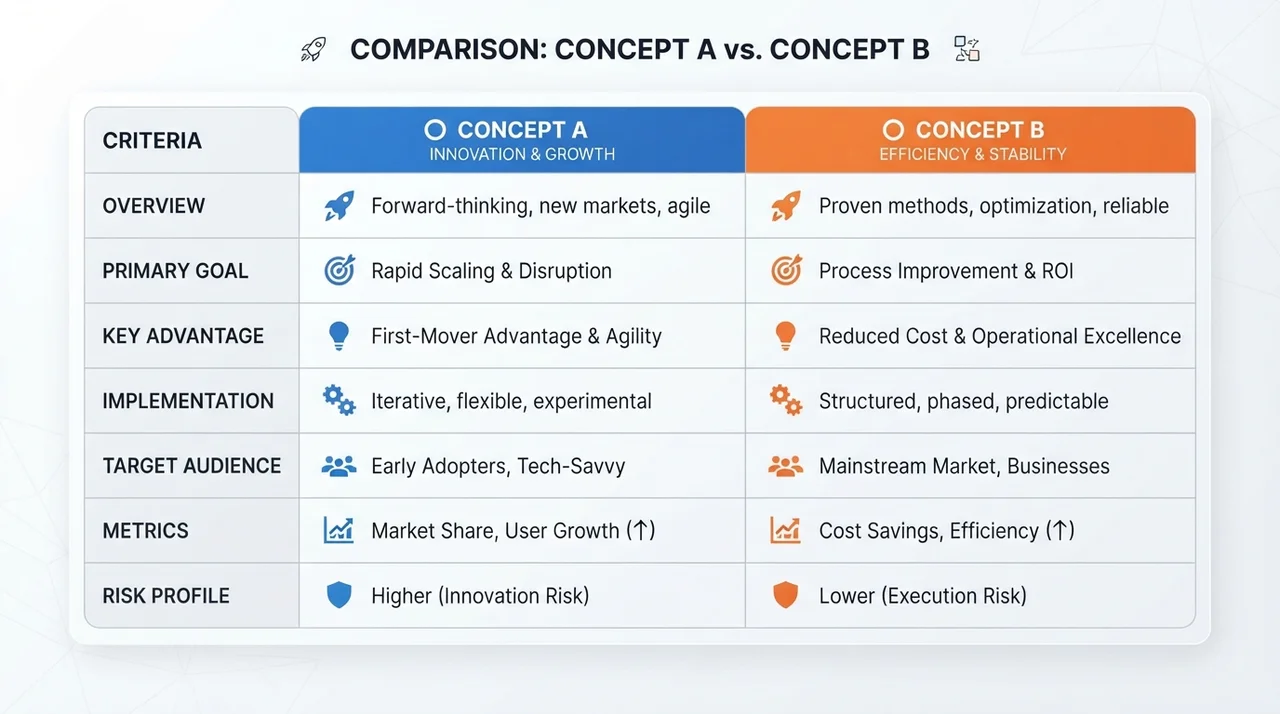Click the blue people icon in Target Audience row
Image resolution: width=1280 pixels, height=714 pixels.
pyautogui.click(x=339, y=466)
